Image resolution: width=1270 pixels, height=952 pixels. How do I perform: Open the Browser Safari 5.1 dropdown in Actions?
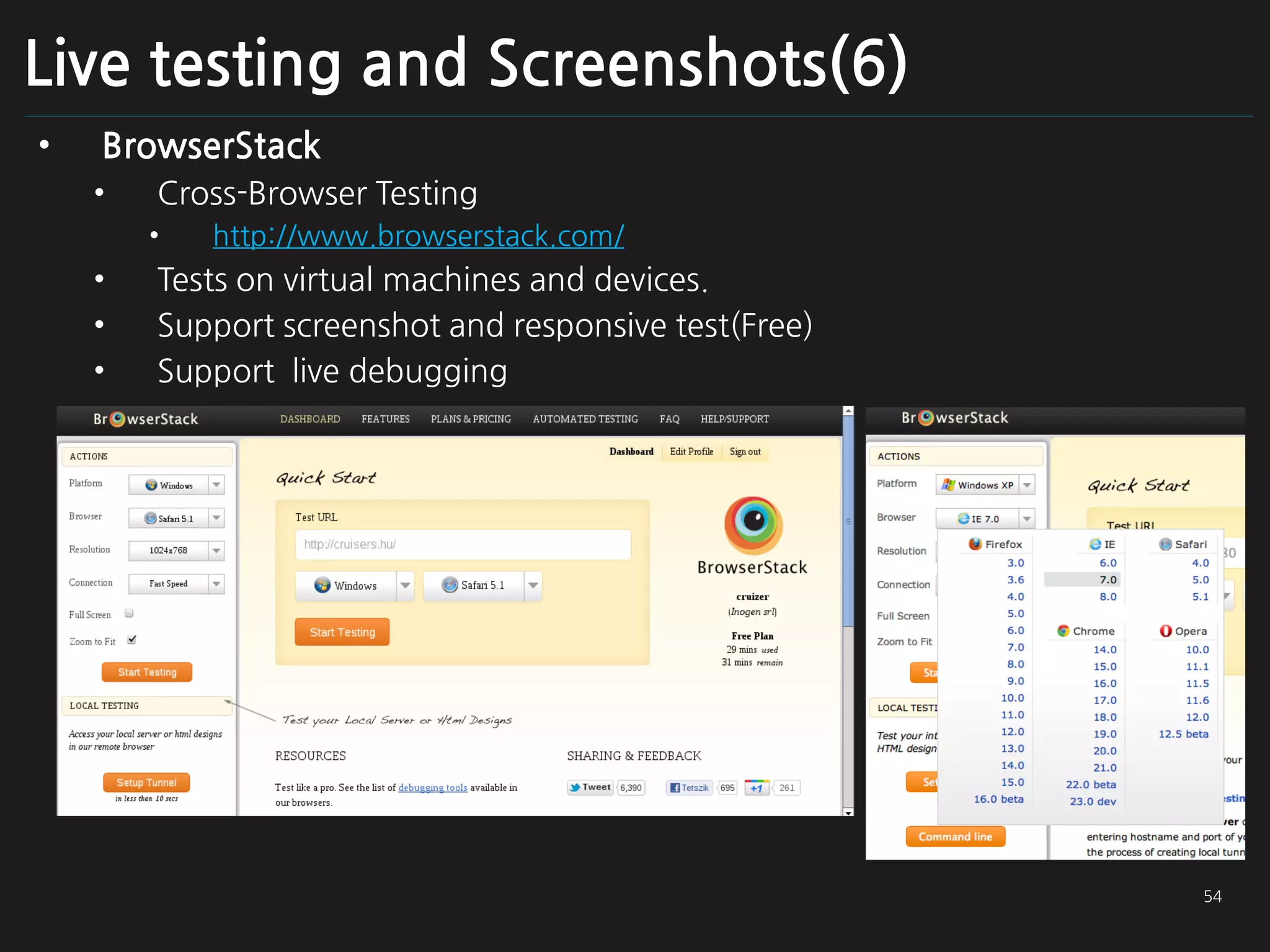(177, 518)
